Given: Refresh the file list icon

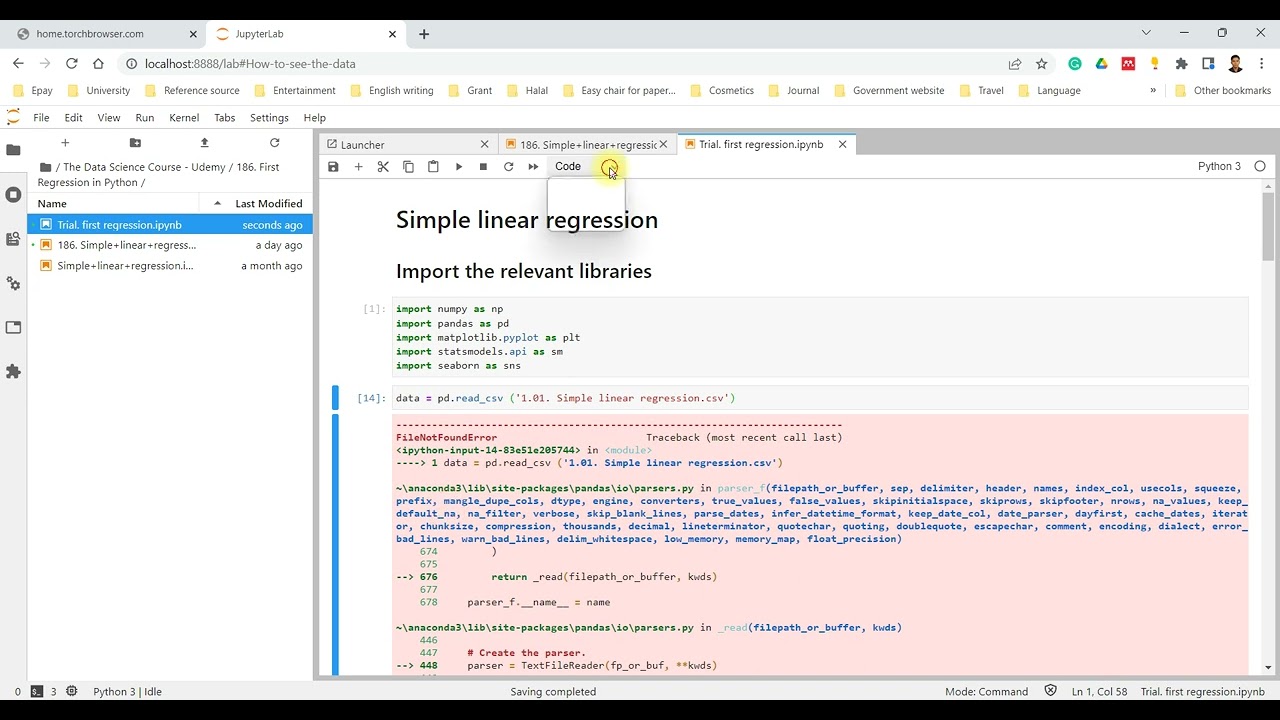Looking at the screenshot, I should click(x=274, y=143).
